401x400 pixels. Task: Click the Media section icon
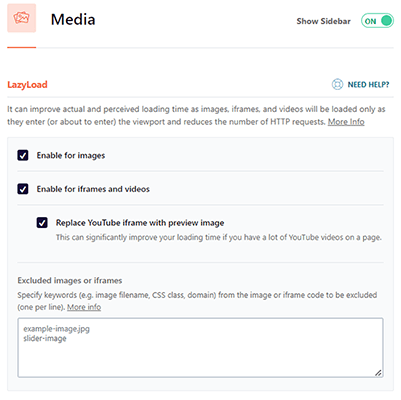(22, 18)
